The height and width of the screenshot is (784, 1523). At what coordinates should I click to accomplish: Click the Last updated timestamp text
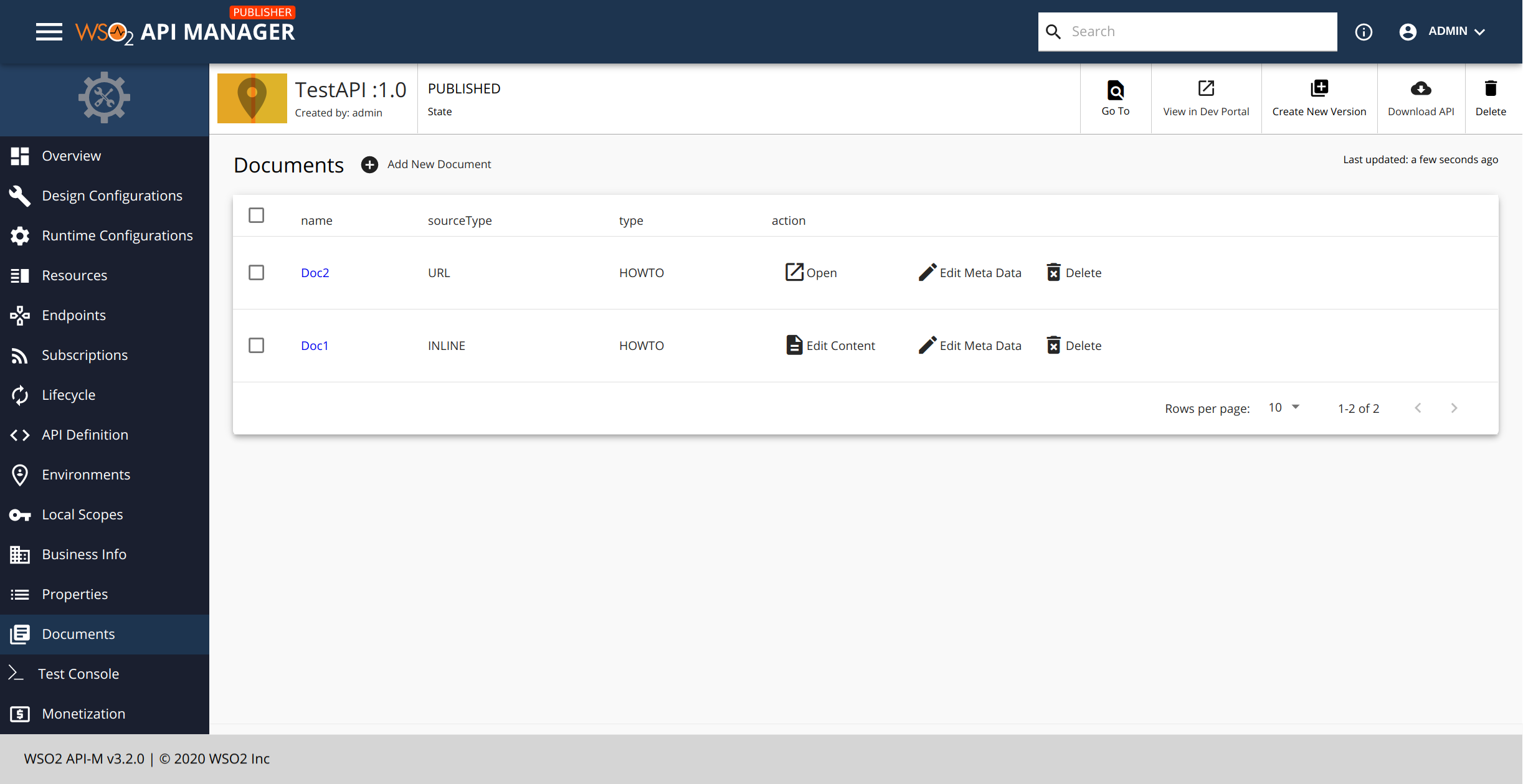(1420, 159)
